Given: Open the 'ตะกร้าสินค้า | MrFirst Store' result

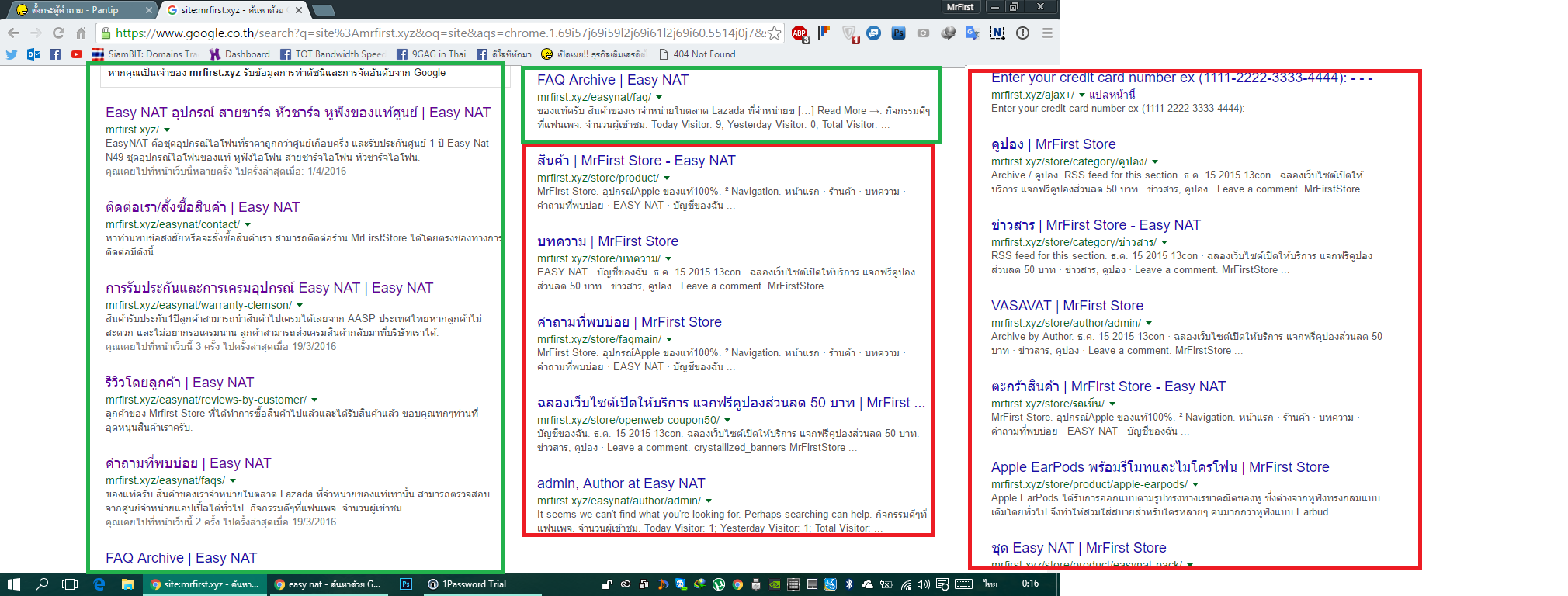Looking at the screenshot, I should tap(1108, 386).
